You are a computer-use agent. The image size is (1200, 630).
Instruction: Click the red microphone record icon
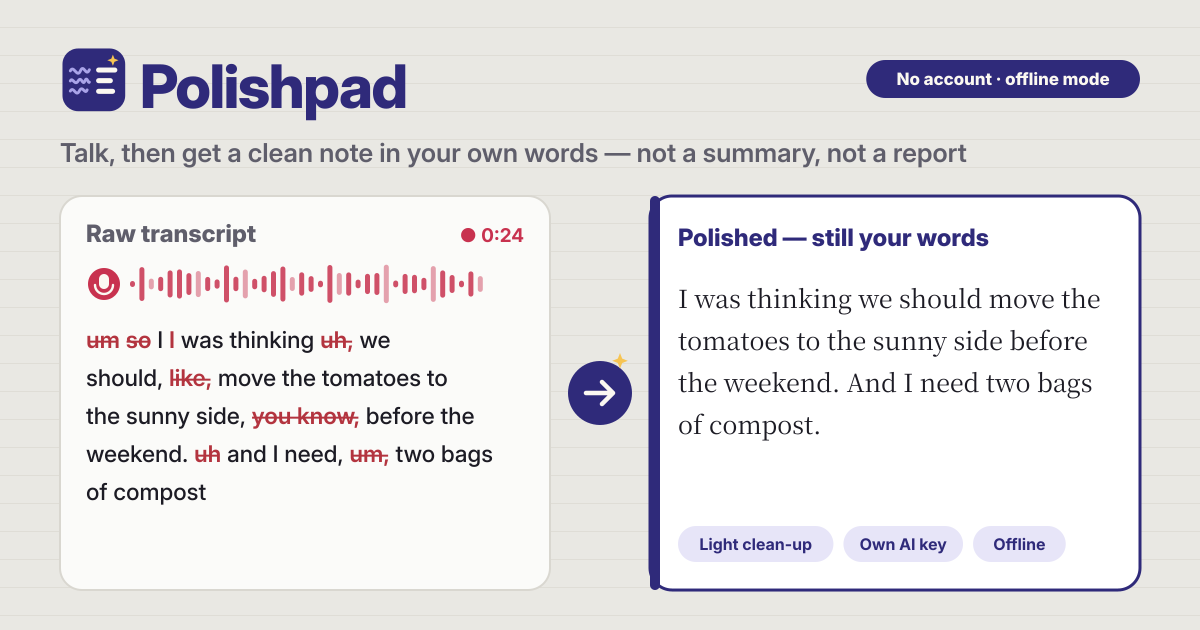tap(103, 284)
